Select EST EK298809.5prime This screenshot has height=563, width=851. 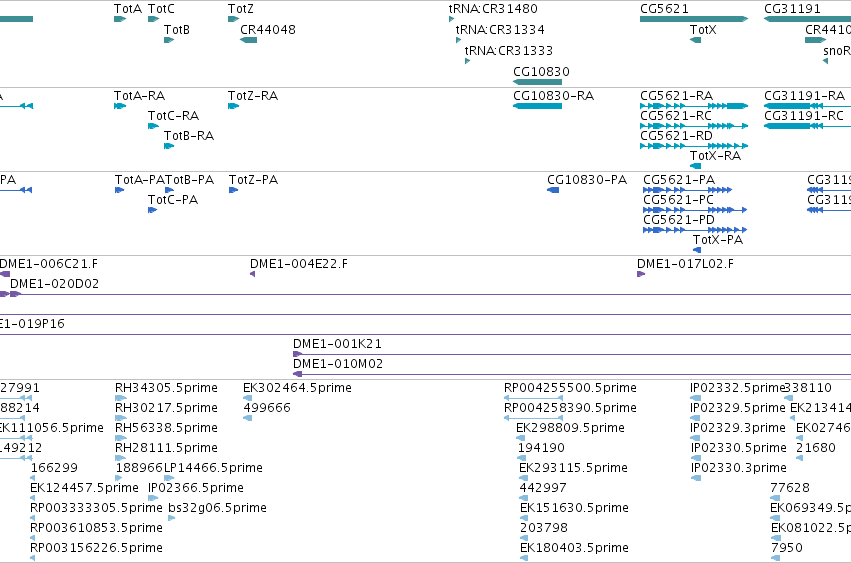[x=570, y=428]
